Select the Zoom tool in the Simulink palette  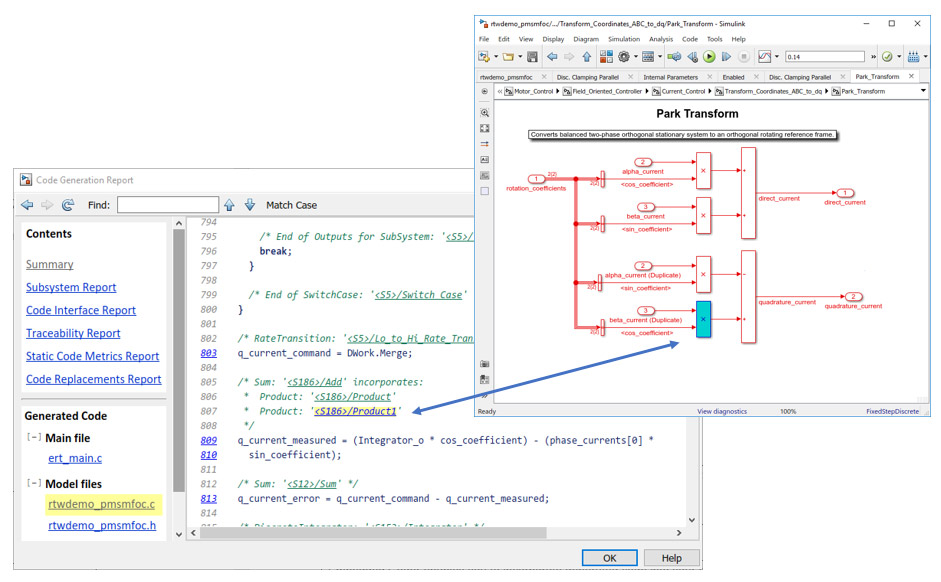tap(485, 113)
